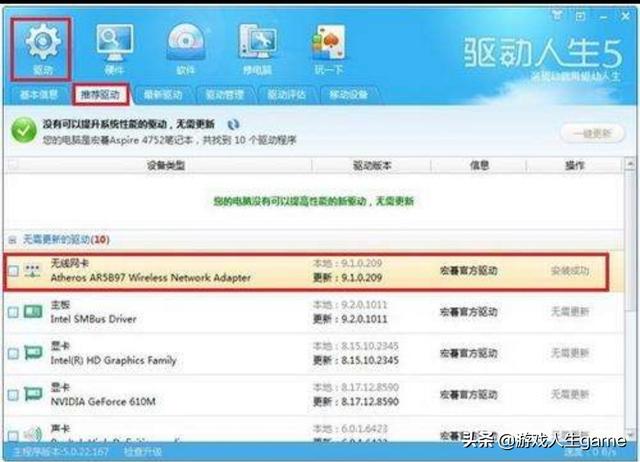Tick the checkbox for Intel SMBus Driver

[13, 312]
